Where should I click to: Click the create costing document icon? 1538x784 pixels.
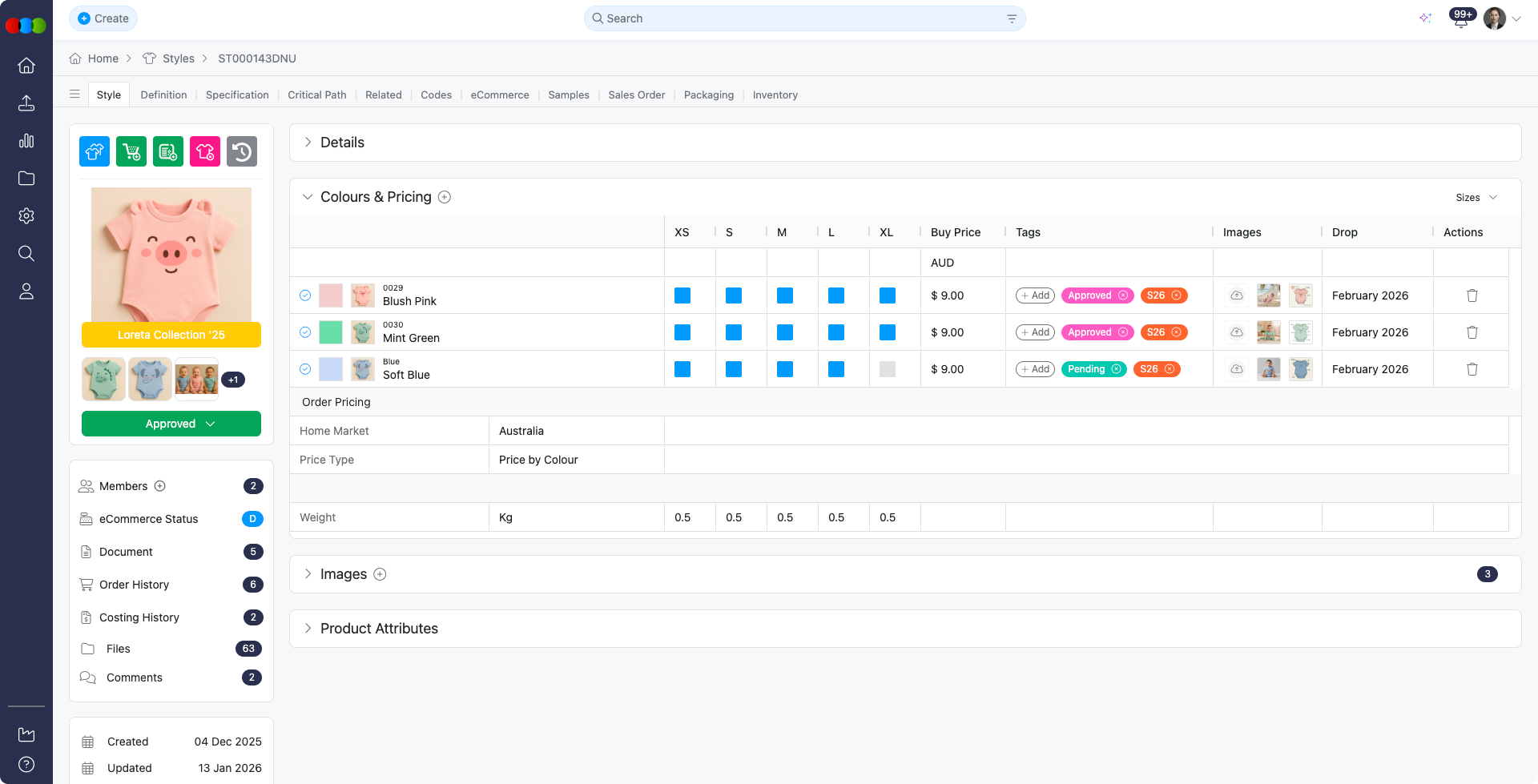[167, 151]
